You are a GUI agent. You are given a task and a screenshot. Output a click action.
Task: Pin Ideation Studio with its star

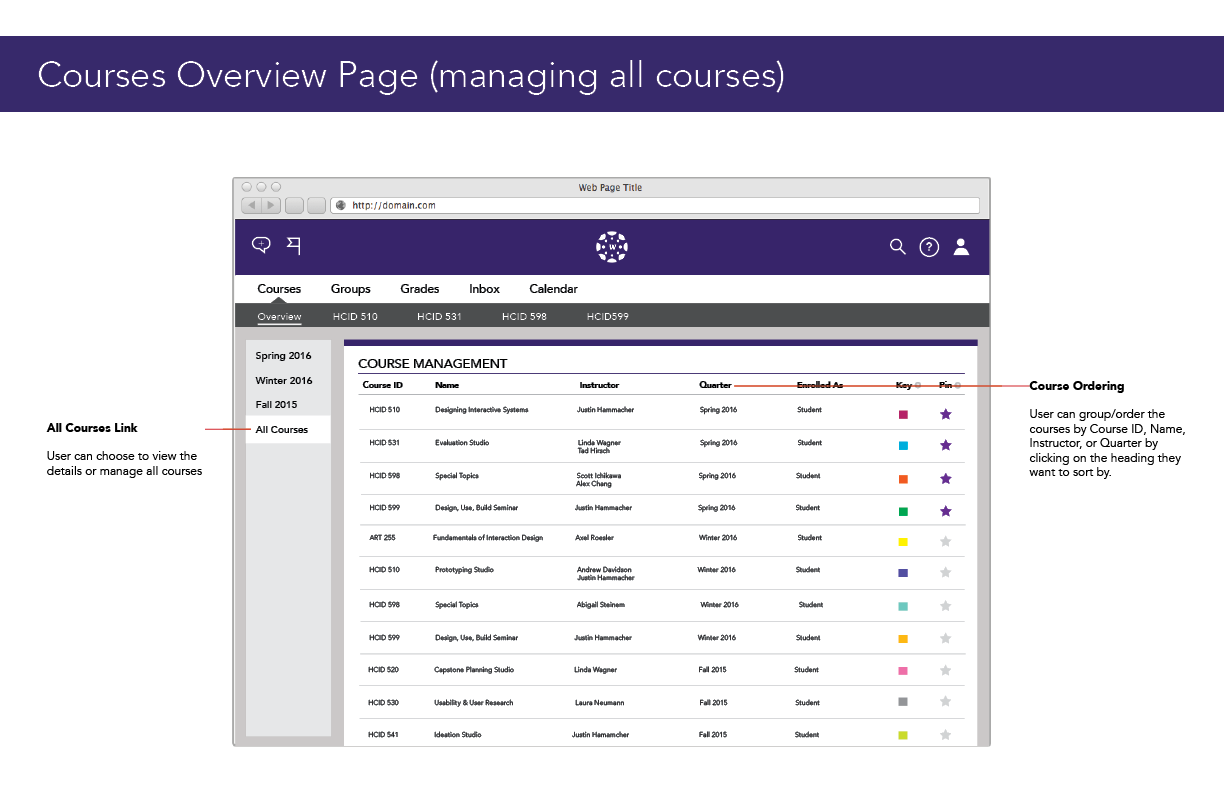coord(946,735)
